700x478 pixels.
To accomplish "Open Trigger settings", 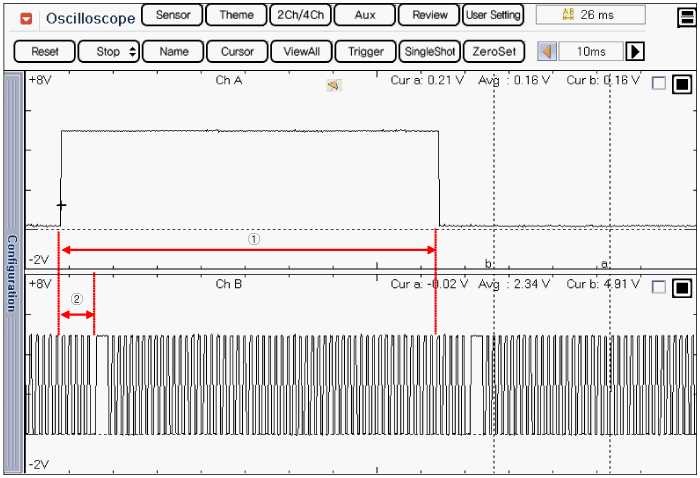I will [366, 51].
